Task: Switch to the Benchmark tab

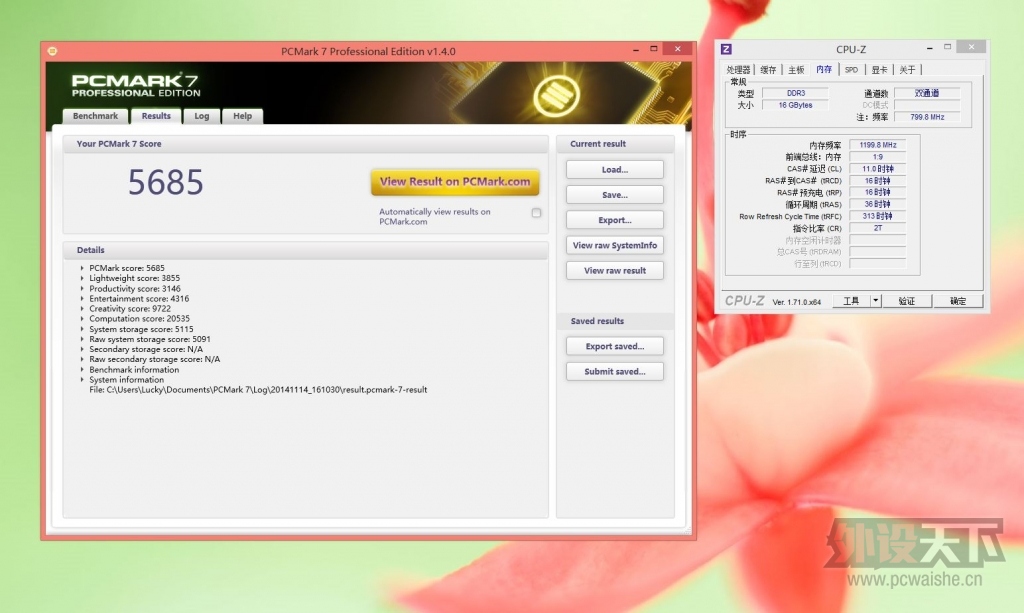Action: coord(95,116)
